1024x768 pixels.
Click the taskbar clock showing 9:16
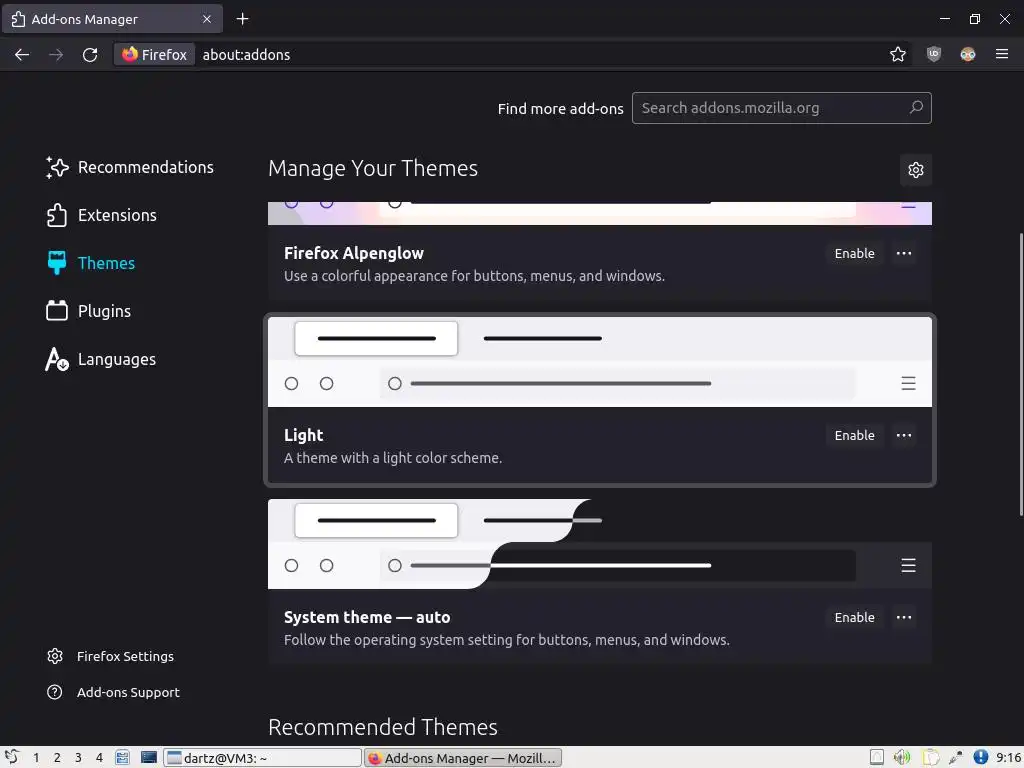tap(1008, 758)
